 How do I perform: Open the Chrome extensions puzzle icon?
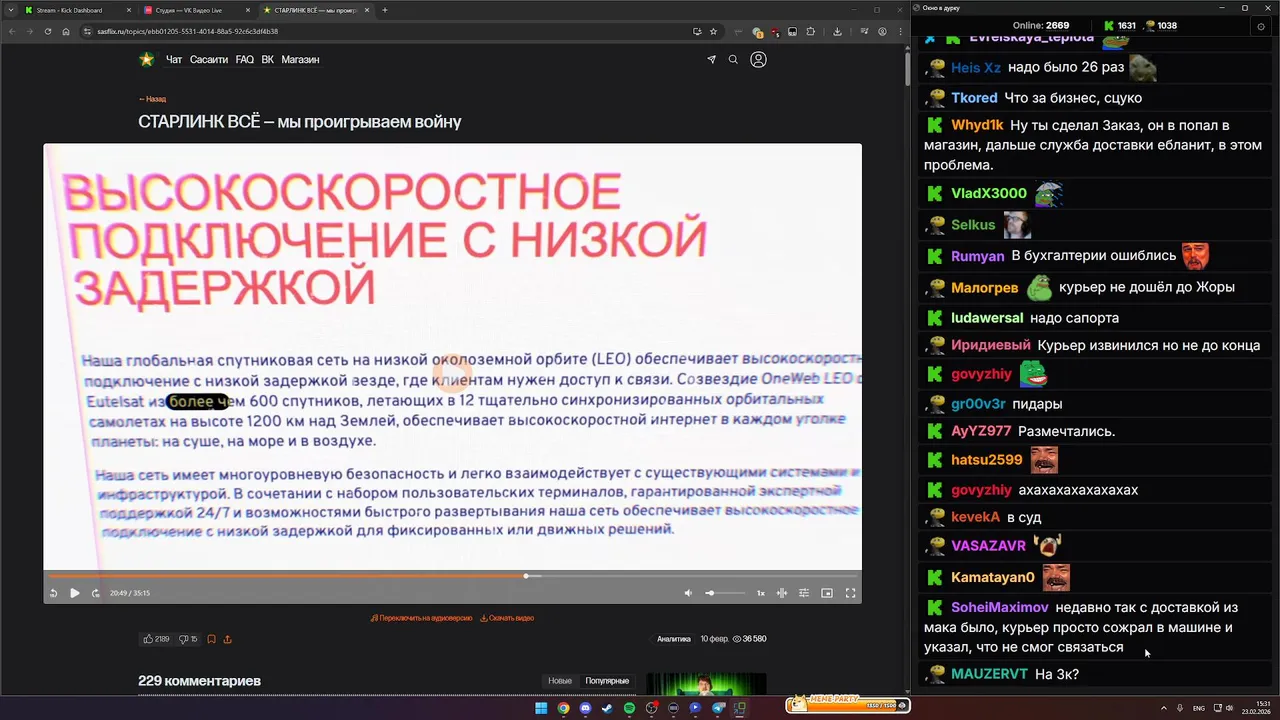pyautogui.click(x=811, y=31)
